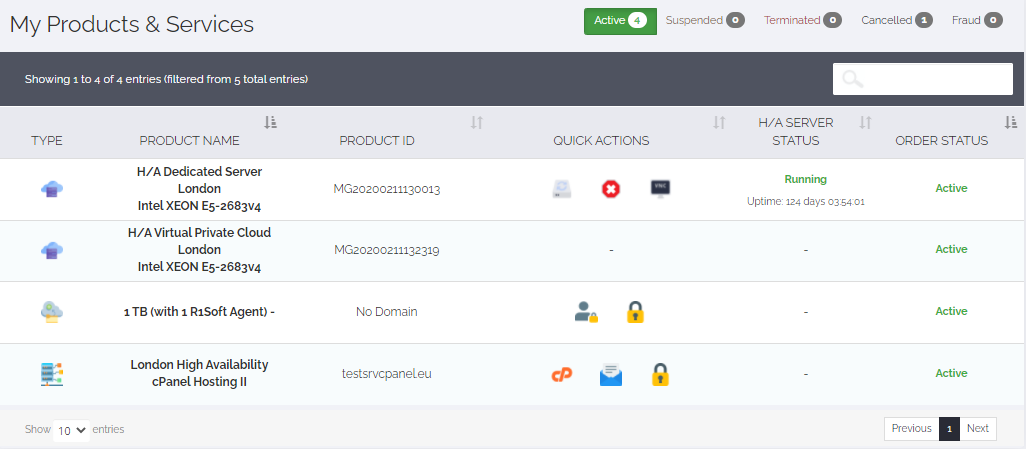Click the red stop server icon

click(611, 189)
